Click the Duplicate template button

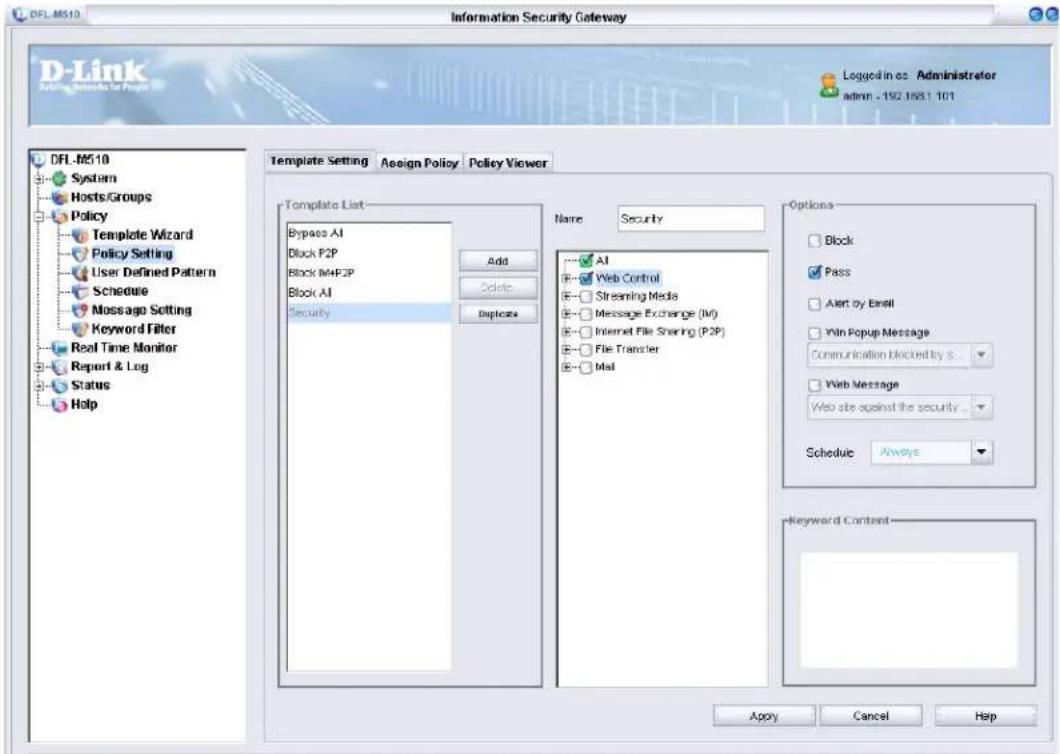point(498,314)
